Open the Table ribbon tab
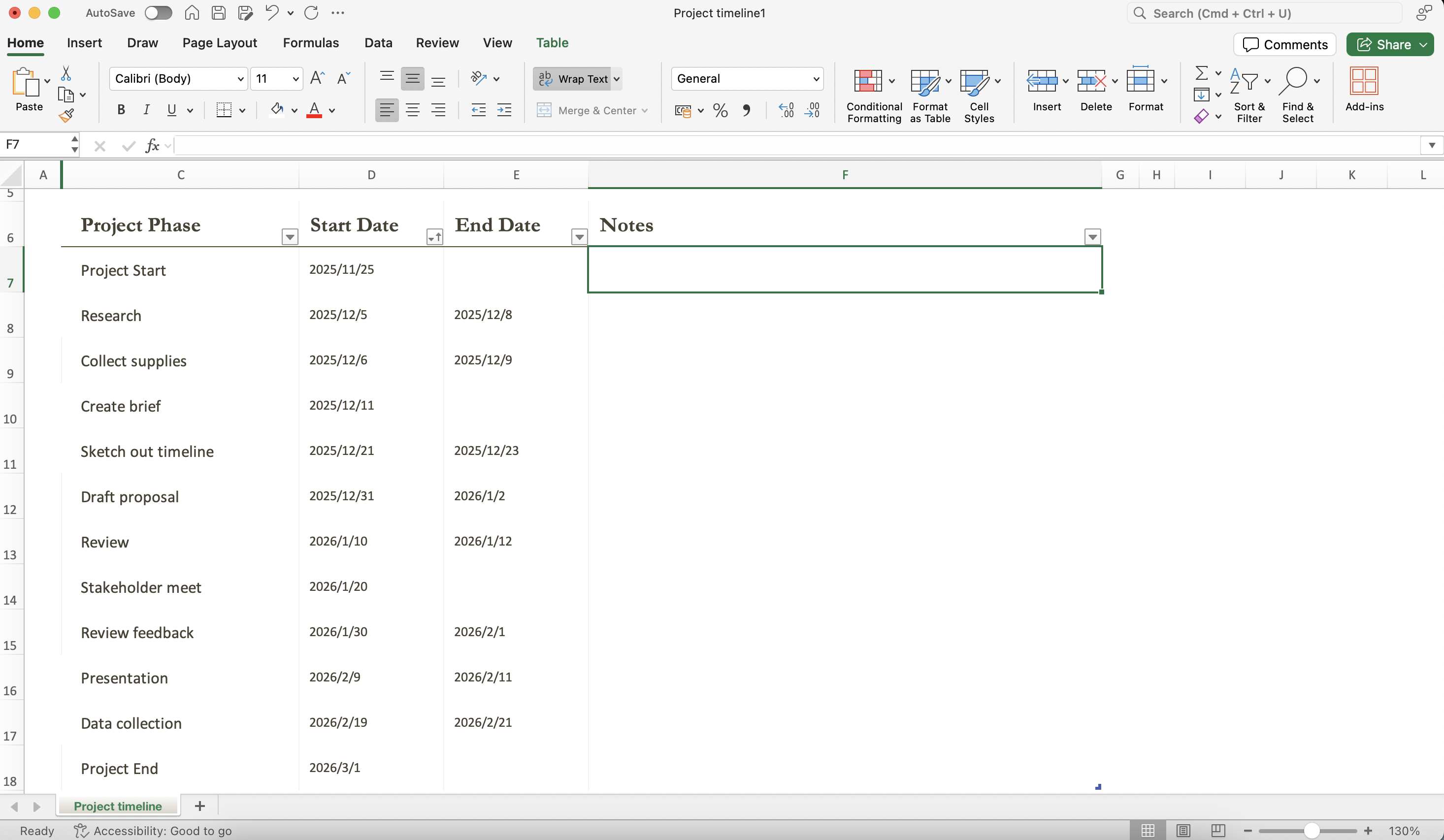 (x=552, y=43)
